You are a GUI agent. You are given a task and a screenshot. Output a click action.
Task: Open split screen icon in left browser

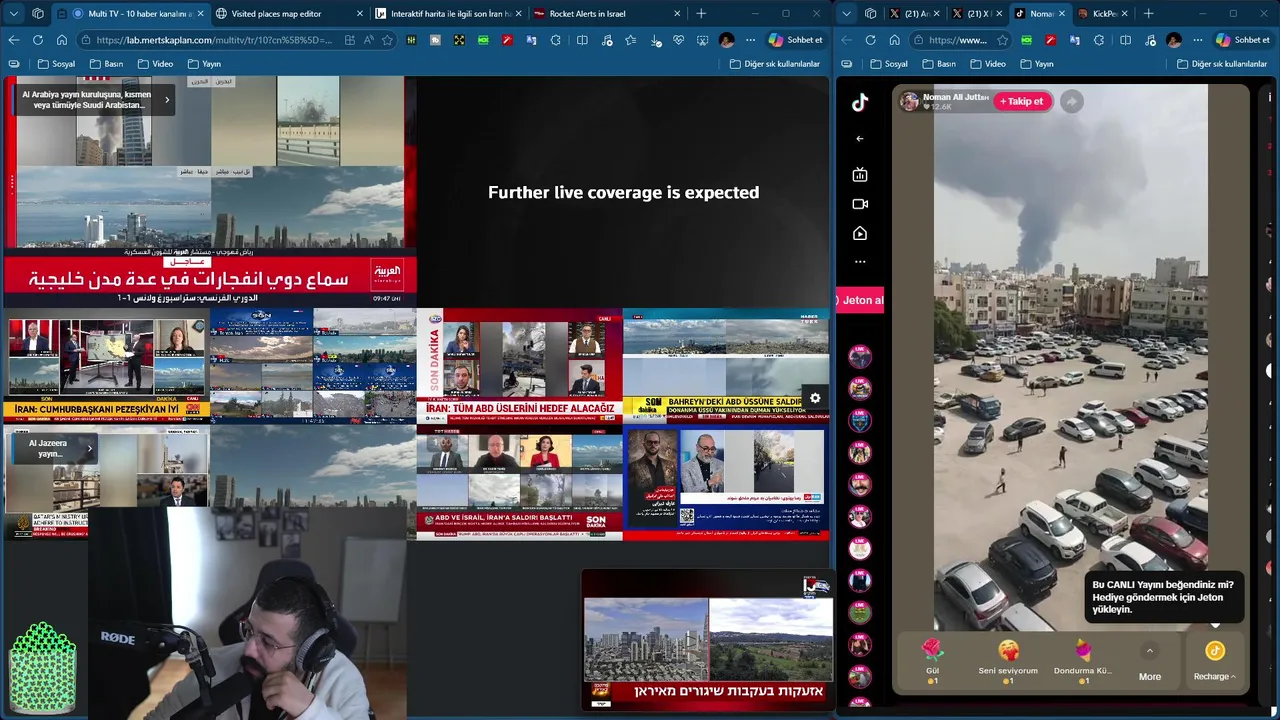[x=582, y=40]
